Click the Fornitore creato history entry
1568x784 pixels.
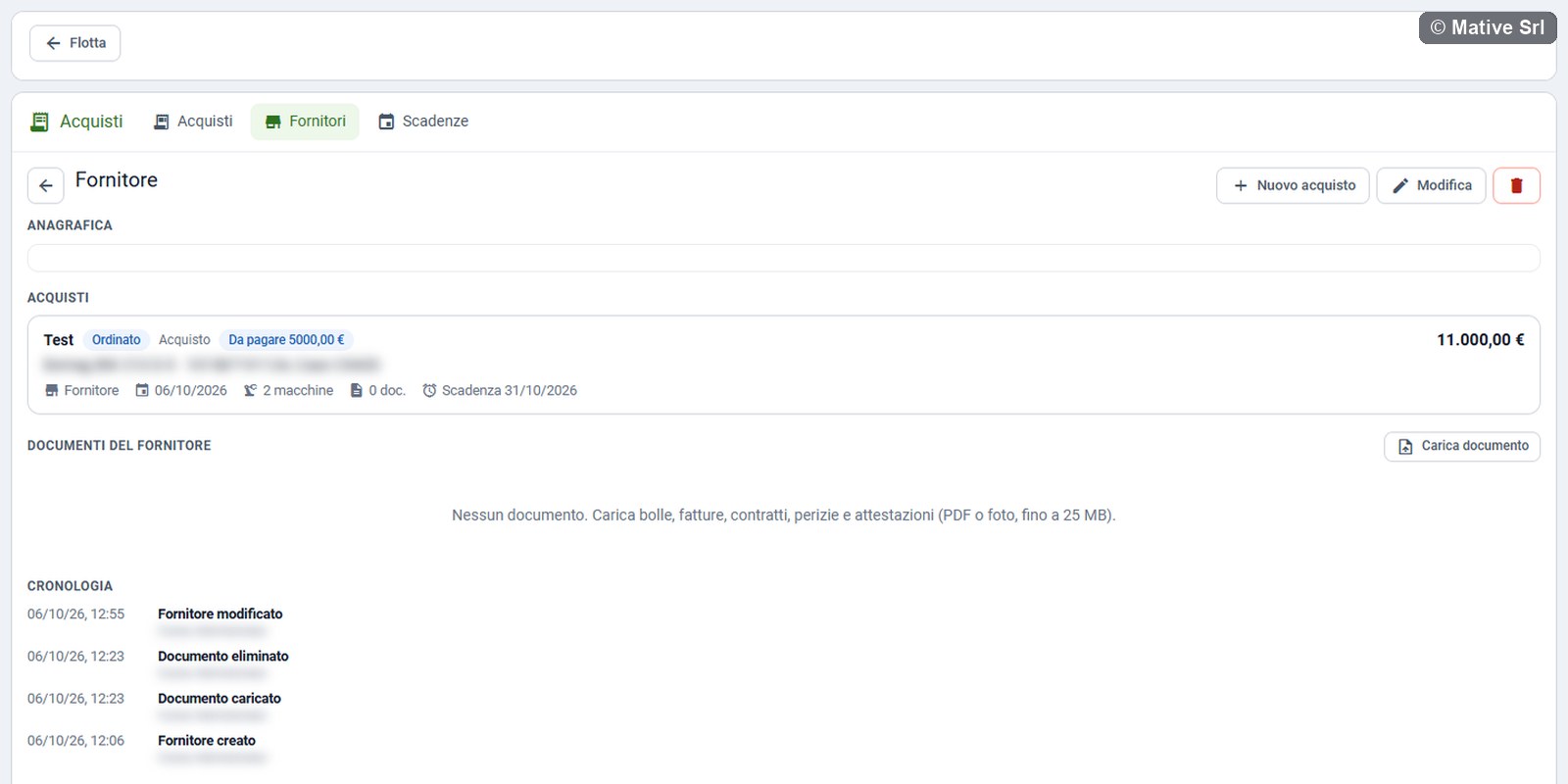point(207,741)
